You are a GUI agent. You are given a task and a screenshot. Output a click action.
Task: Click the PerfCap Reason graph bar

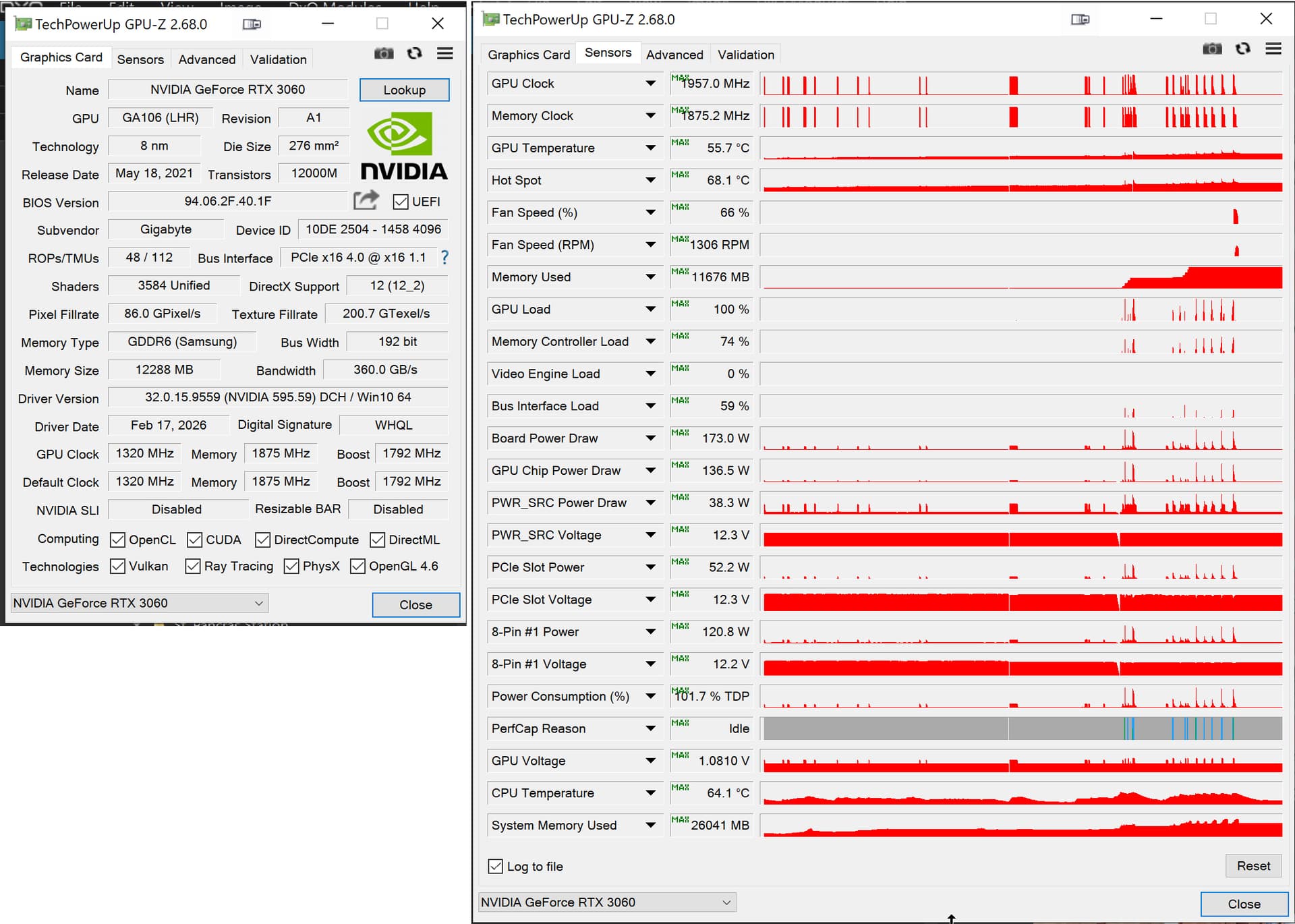pos(1022,728)
